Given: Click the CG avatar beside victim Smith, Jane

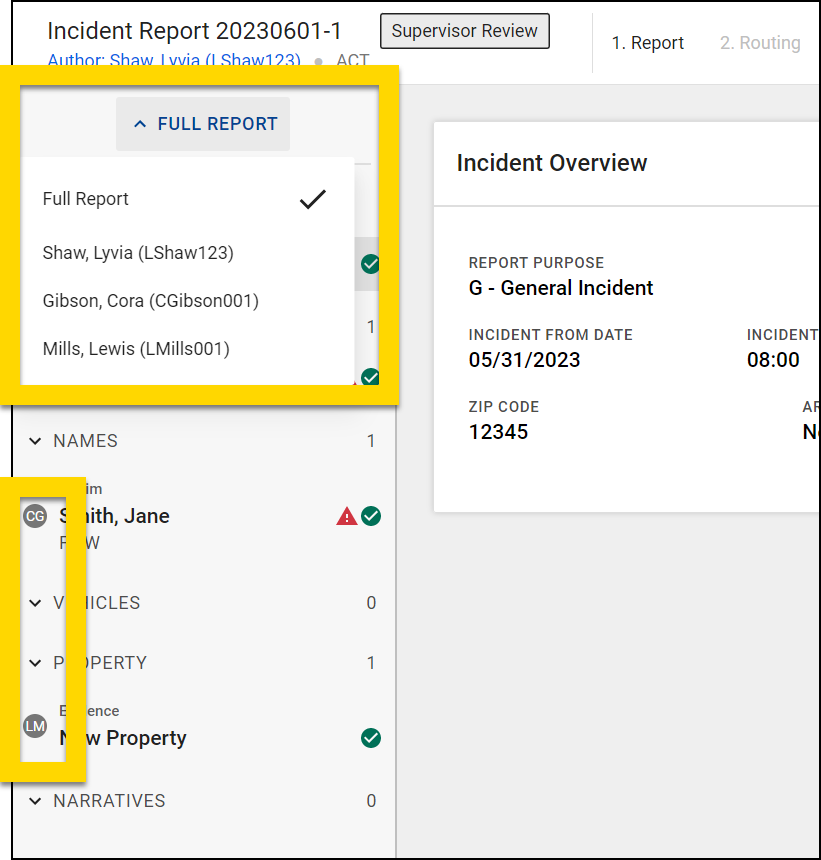Looking at the screenshot, I should click(x=36, y=516).
